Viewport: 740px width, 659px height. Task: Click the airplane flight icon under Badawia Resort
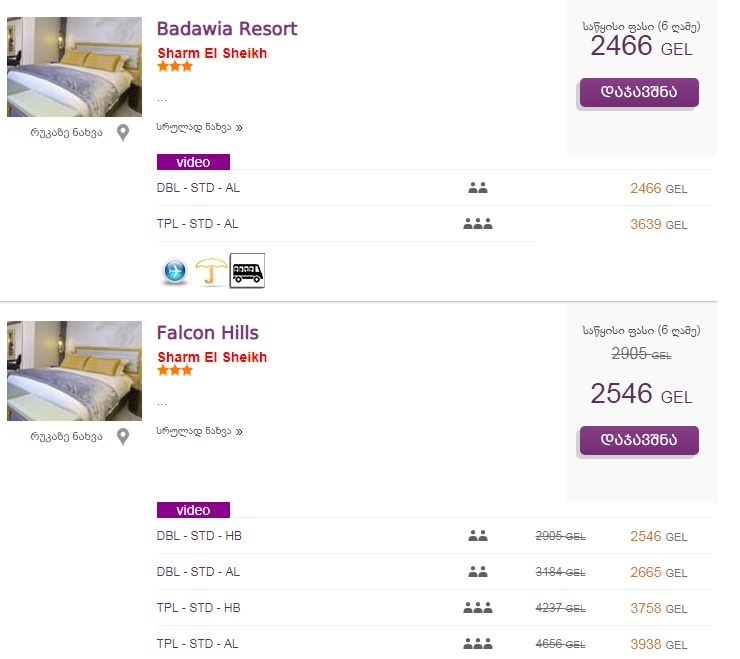[x=175, y=271]
